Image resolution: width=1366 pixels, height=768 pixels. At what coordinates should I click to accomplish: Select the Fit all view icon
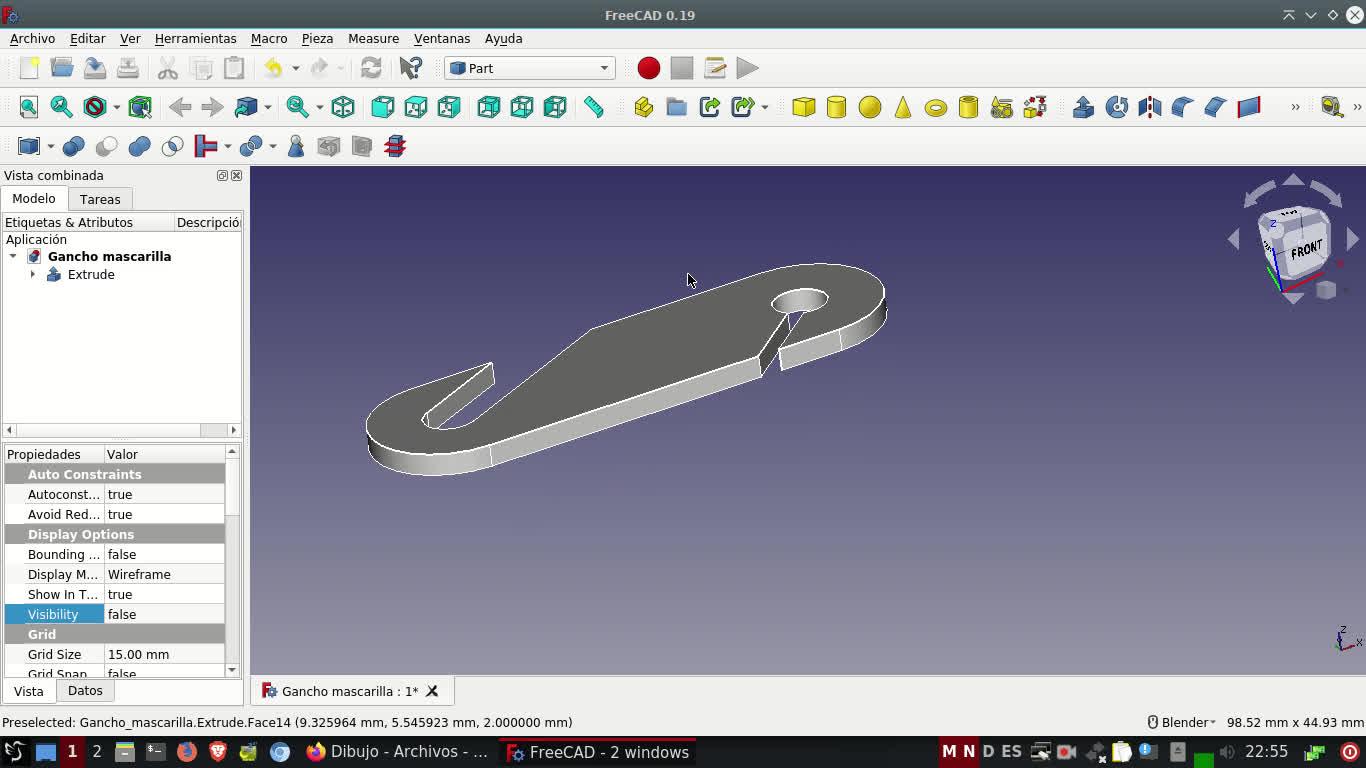(29, 107)
